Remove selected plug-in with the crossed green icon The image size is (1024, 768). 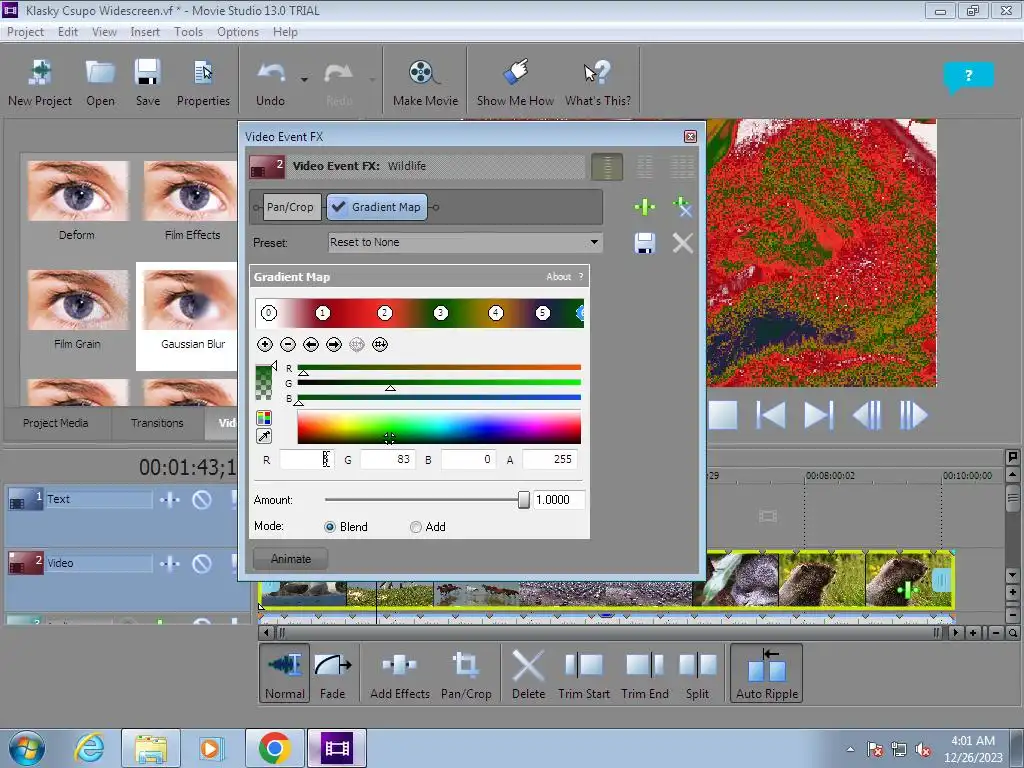pos(682,207)
